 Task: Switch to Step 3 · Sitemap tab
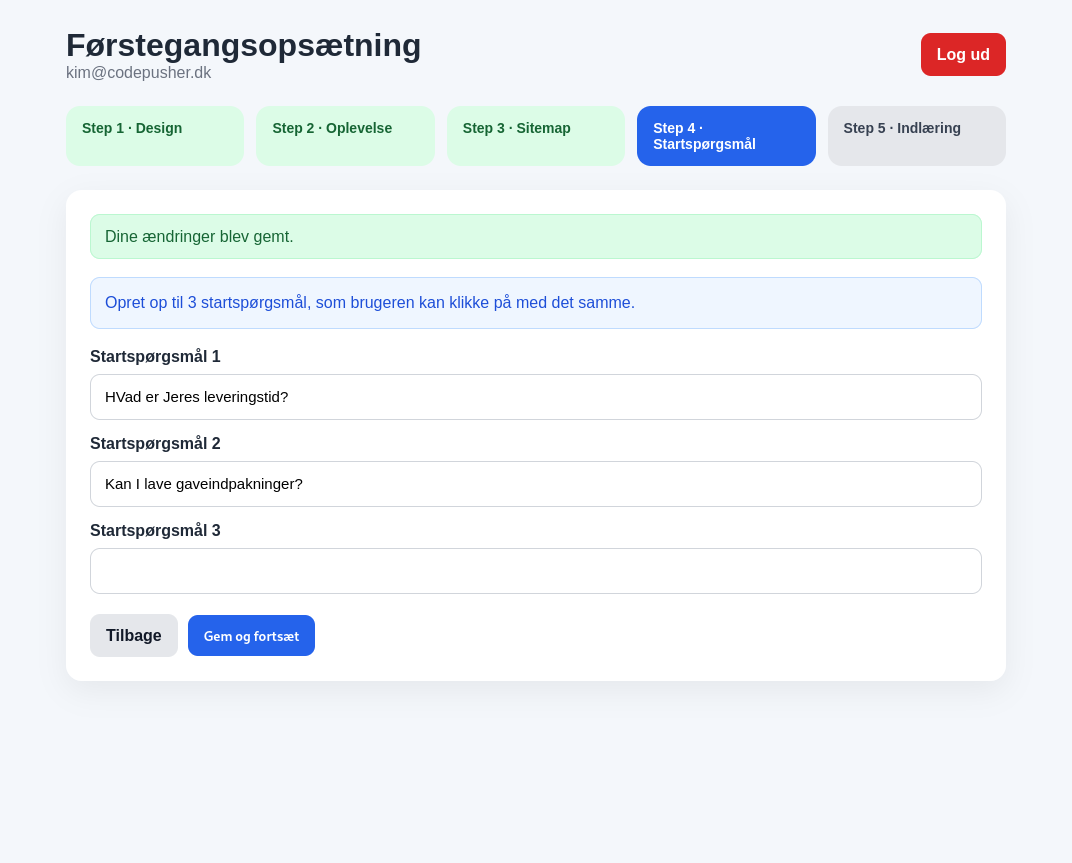pos(535,136)
